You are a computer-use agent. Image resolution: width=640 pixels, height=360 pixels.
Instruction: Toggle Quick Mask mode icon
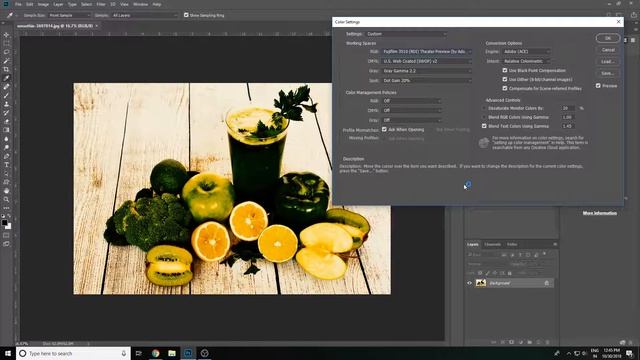(x=6, y=236)
